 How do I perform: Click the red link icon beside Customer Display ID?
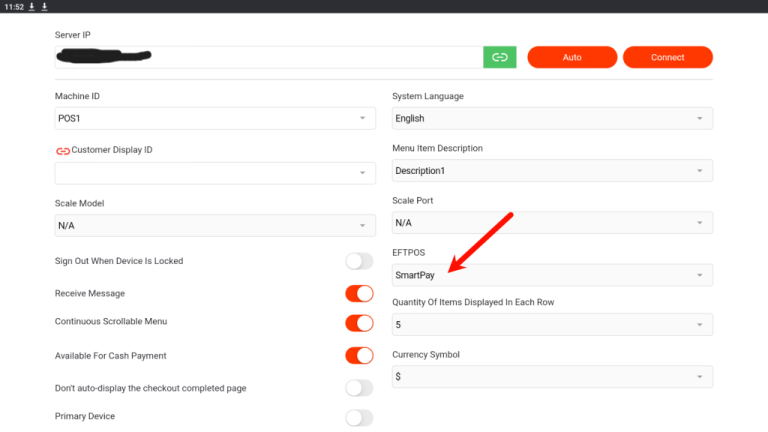pyautogui.click(x=62, y=150)
